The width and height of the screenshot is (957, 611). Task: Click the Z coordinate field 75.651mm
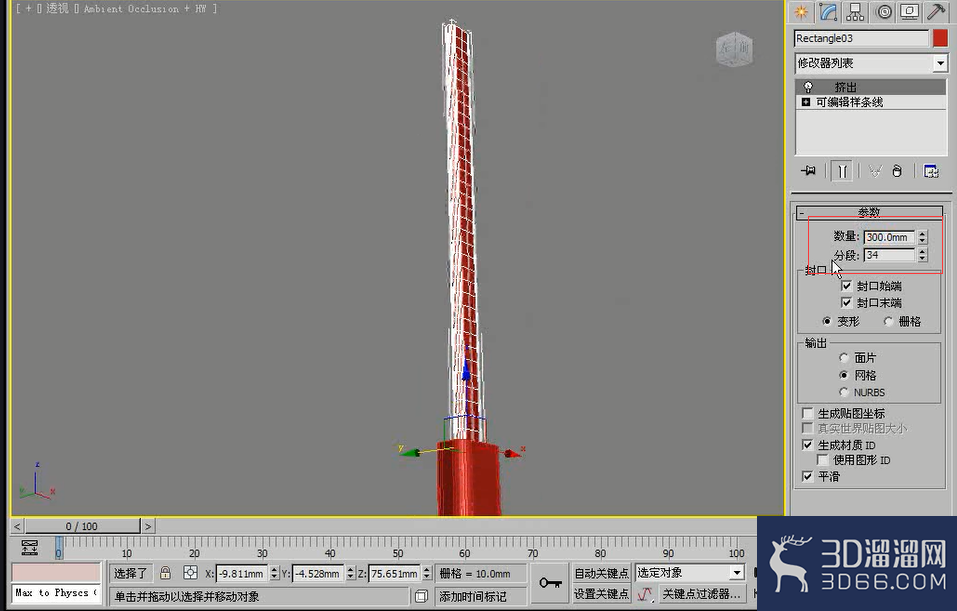coord(394,573)
